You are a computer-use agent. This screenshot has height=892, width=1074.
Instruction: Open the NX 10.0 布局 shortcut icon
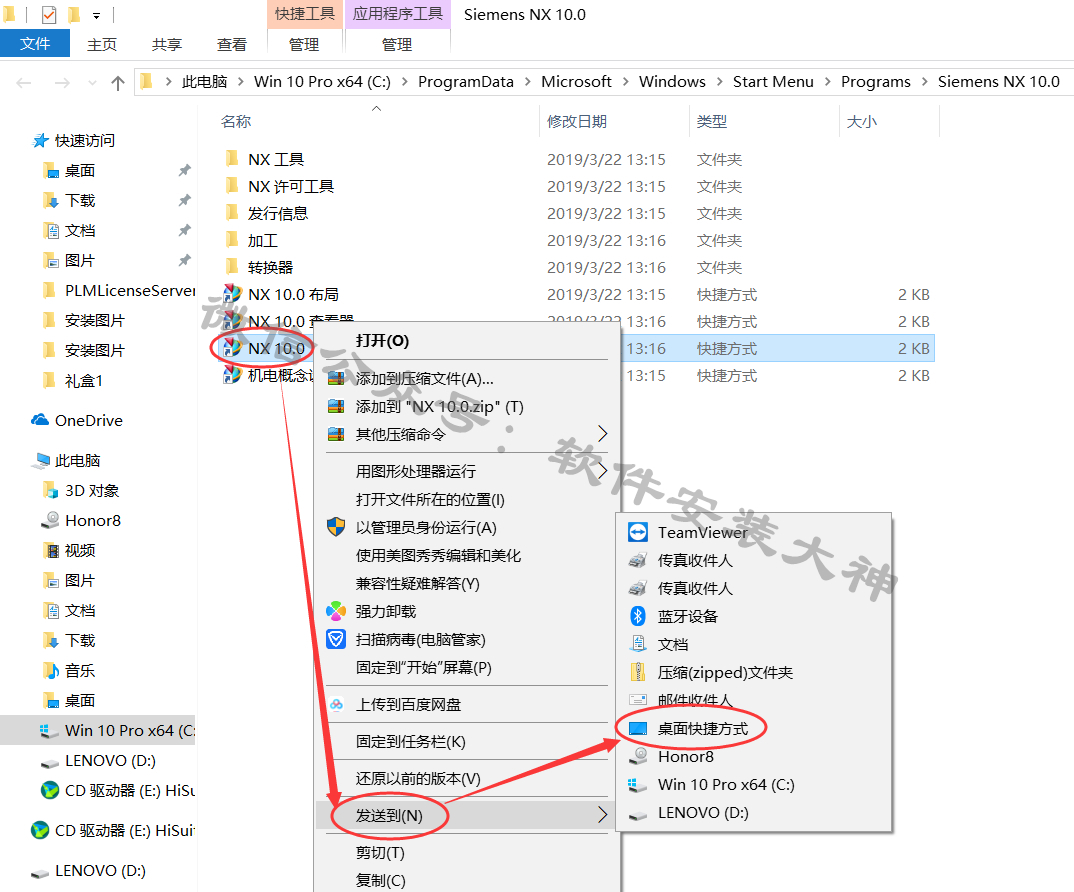point(232,294)
